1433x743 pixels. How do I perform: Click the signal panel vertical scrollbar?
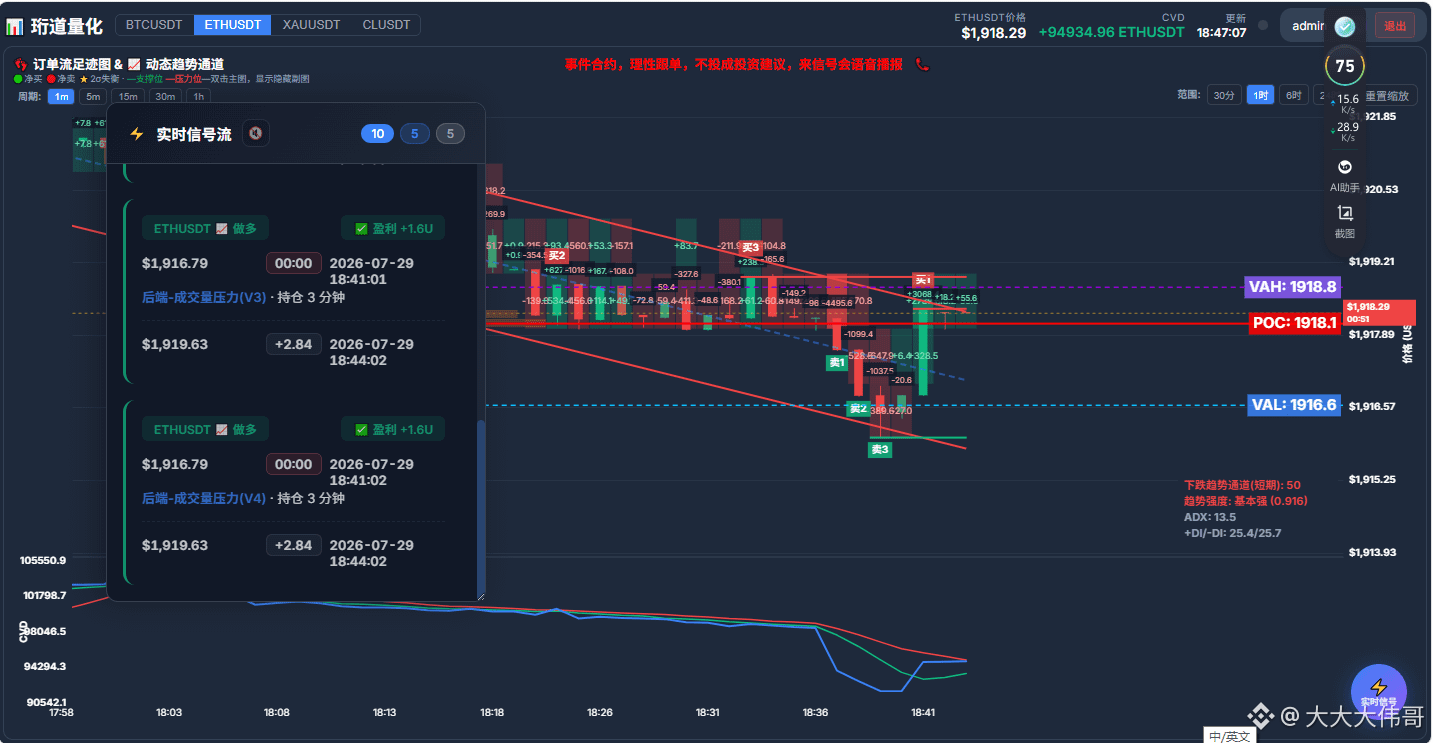tap(481, 508)
